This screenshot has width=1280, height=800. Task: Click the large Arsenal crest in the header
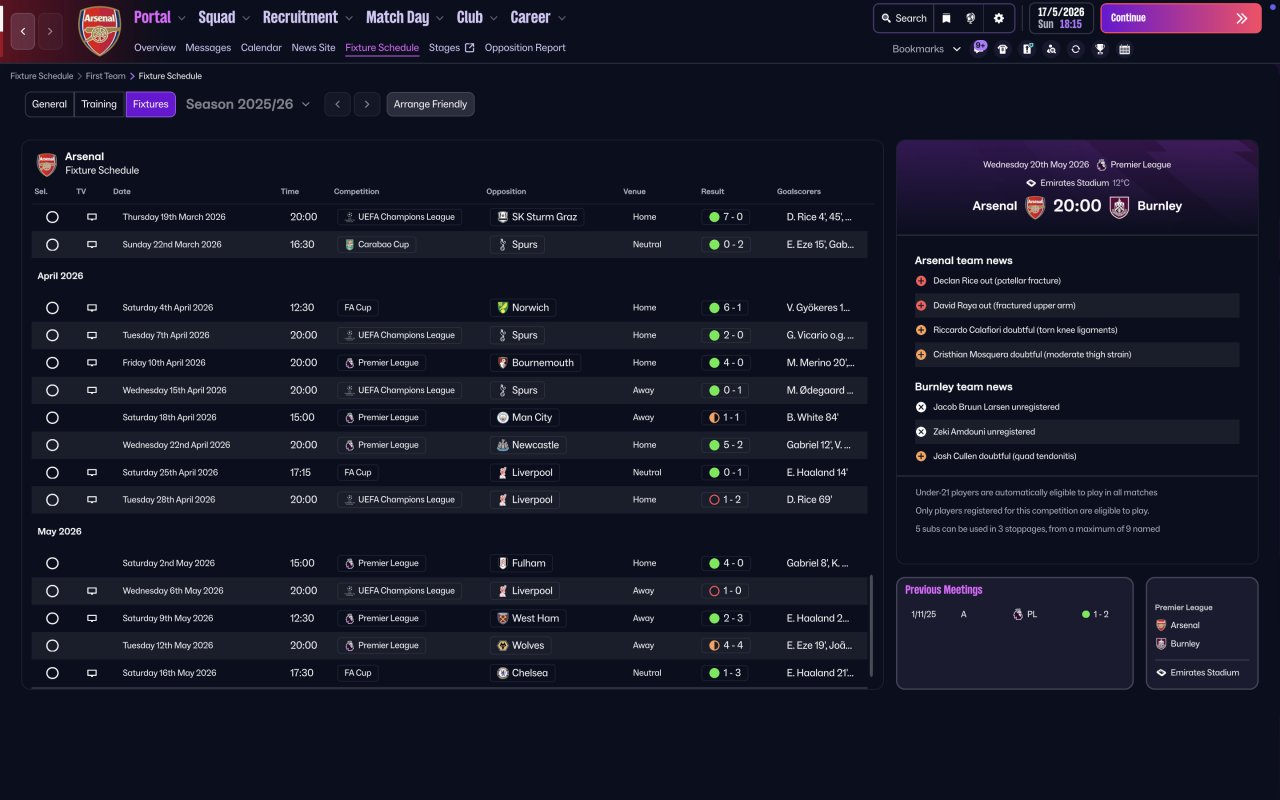point(100,30)
